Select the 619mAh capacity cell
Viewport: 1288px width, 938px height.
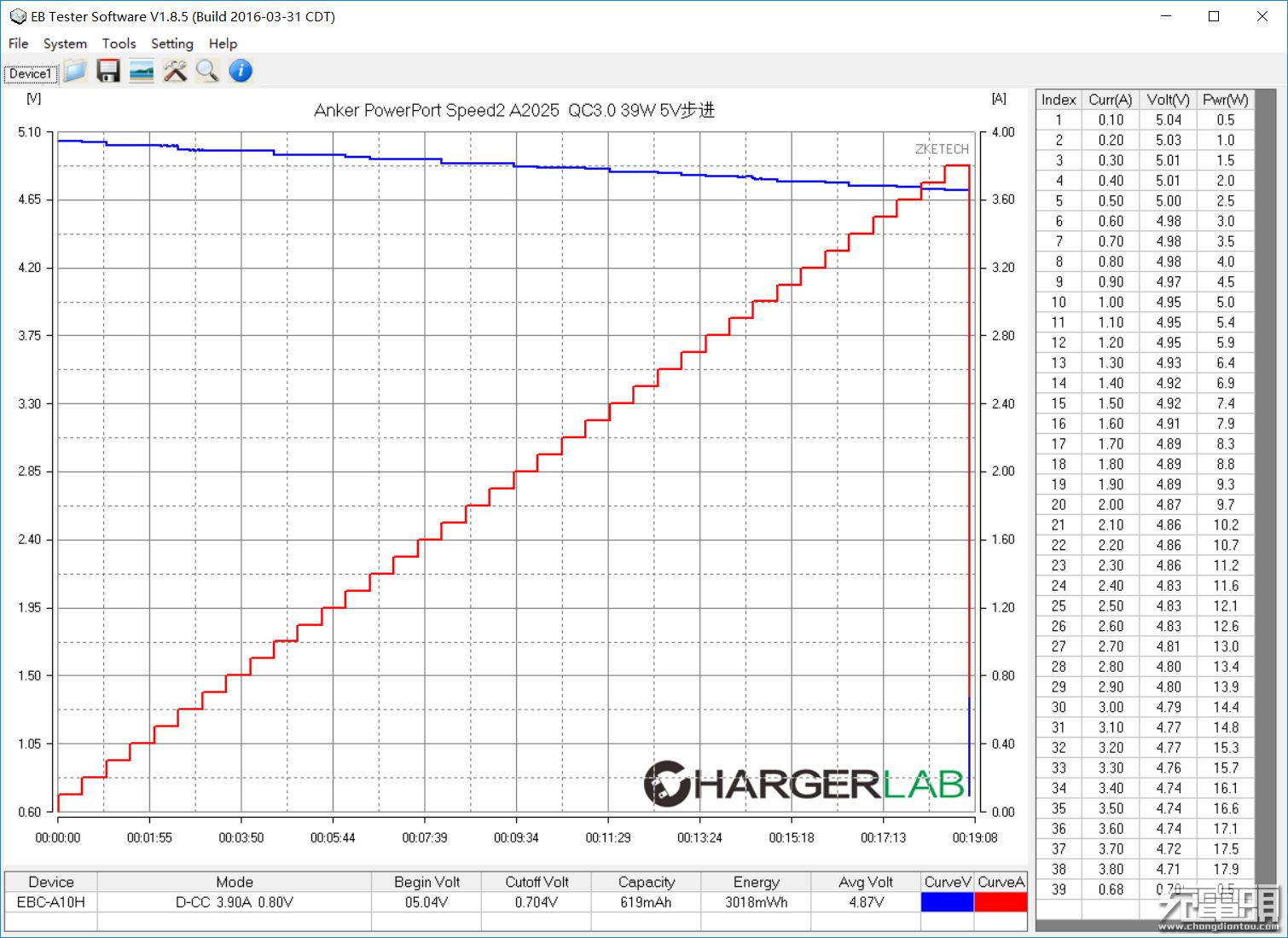point(646,902)
